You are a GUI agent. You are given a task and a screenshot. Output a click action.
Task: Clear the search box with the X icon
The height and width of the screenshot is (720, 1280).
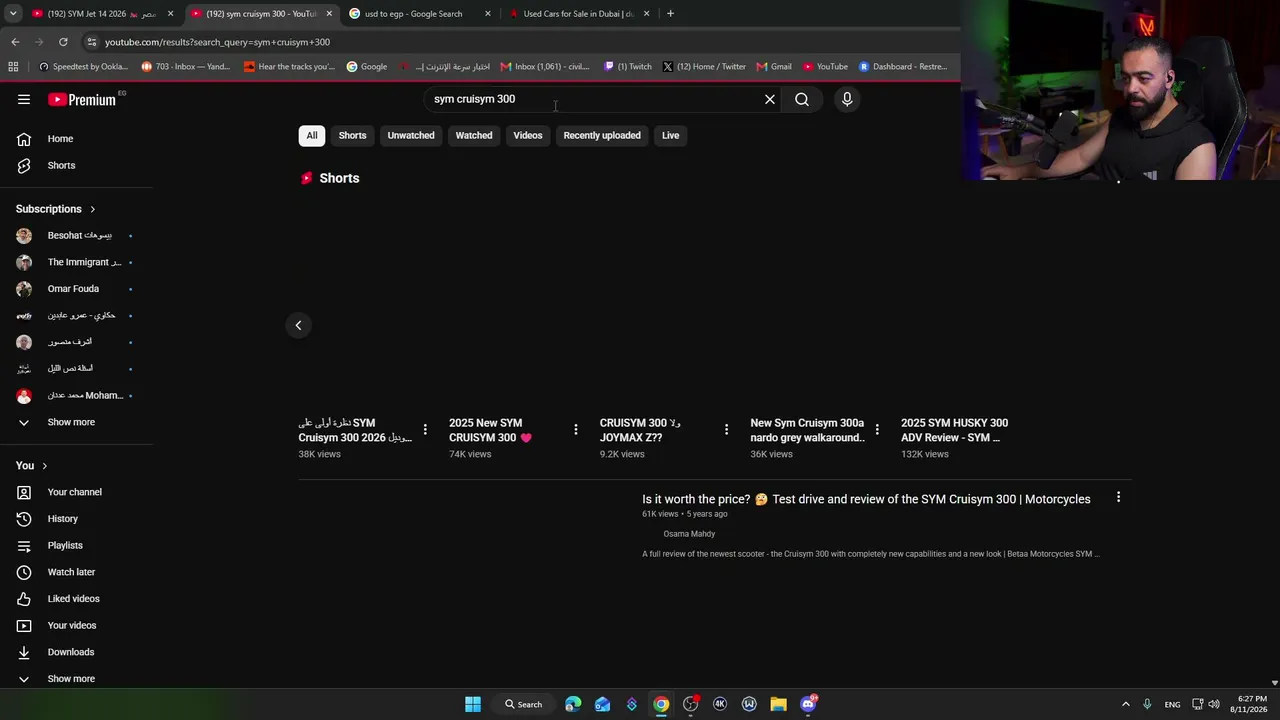pyautogui.click(x=770, y=99)
